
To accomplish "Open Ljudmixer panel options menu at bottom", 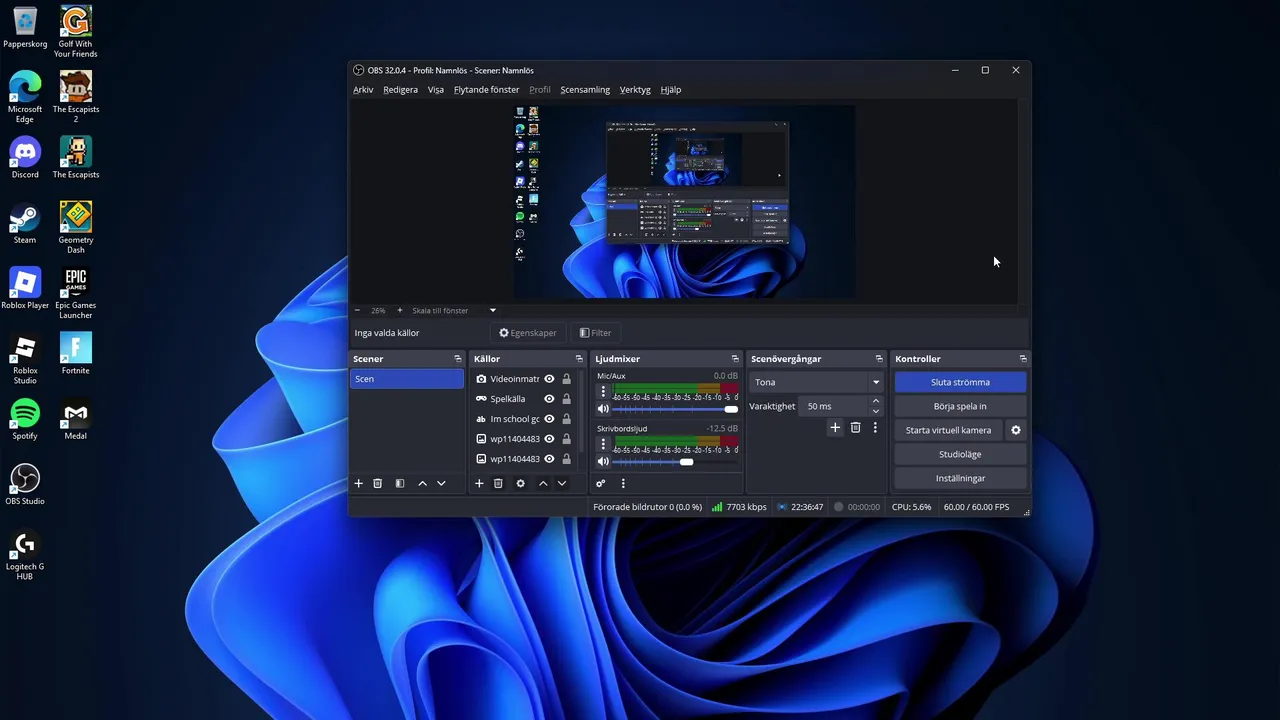I will click(x=623, y=483).
